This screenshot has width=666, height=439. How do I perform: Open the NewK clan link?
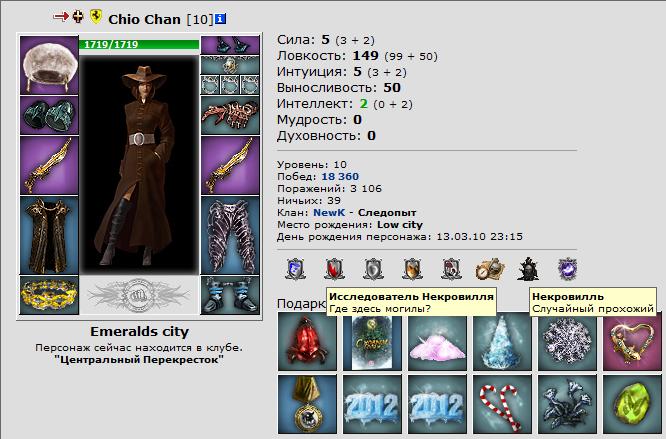[329, 212]
